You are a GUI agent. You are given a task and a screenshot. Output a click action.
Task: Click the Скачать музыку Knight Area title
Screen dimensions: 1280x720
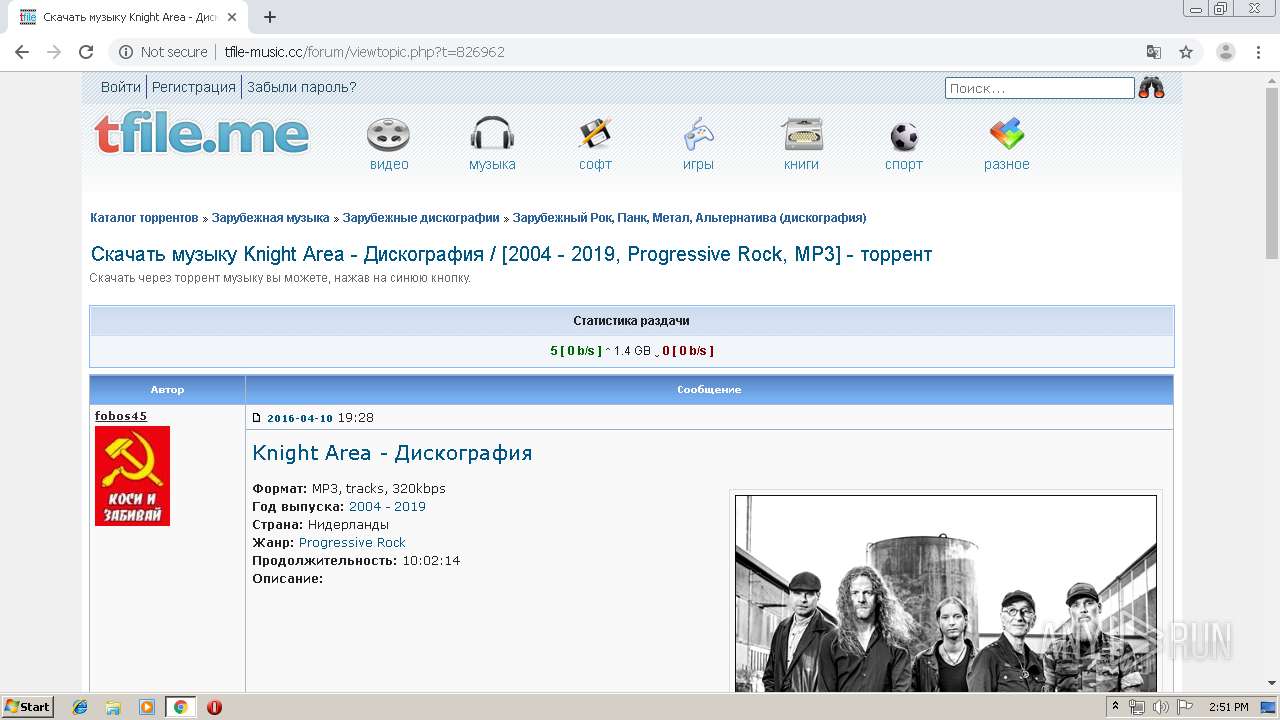pos(511,254)
